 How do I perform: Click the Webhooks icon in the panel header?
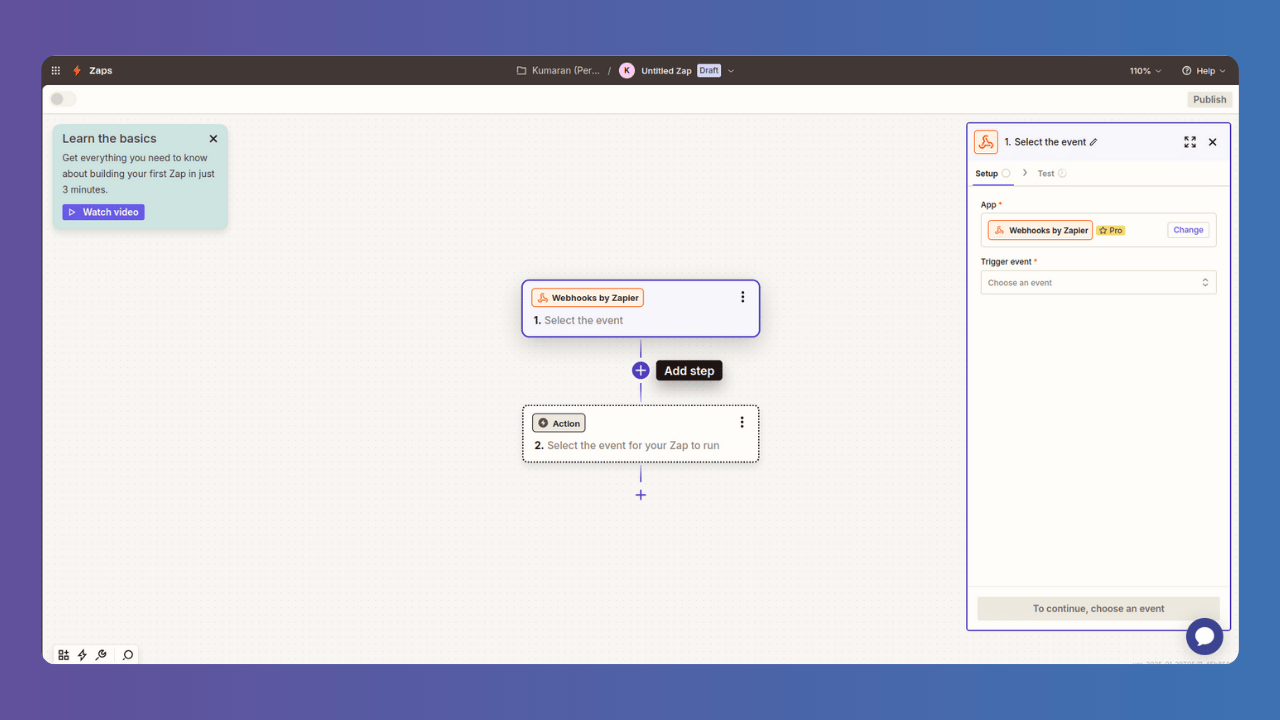click(x=986, y=142)
